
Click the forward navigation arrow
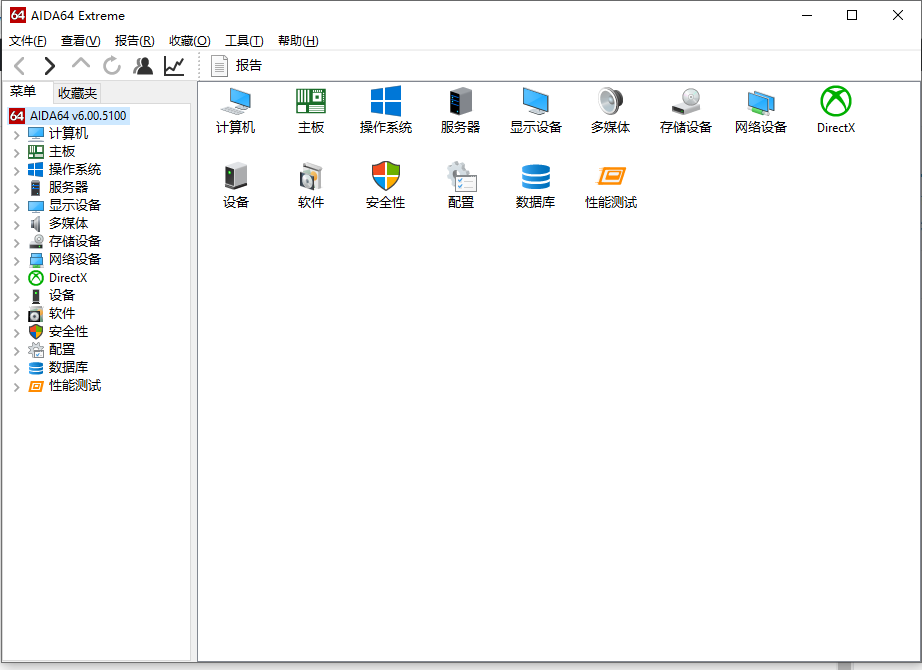(50, 66)
